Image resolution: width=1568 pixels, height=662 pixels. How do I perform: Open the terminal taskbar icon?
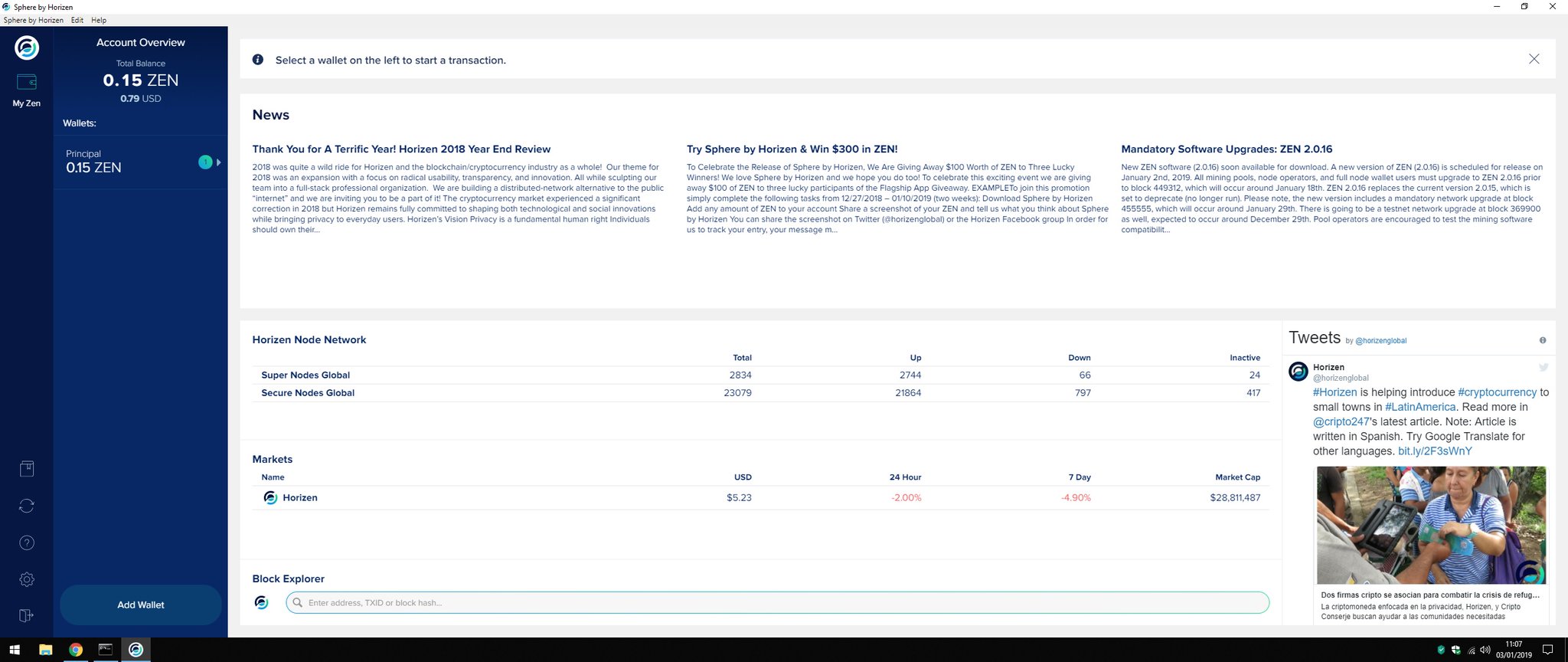[x=106, y=651]
